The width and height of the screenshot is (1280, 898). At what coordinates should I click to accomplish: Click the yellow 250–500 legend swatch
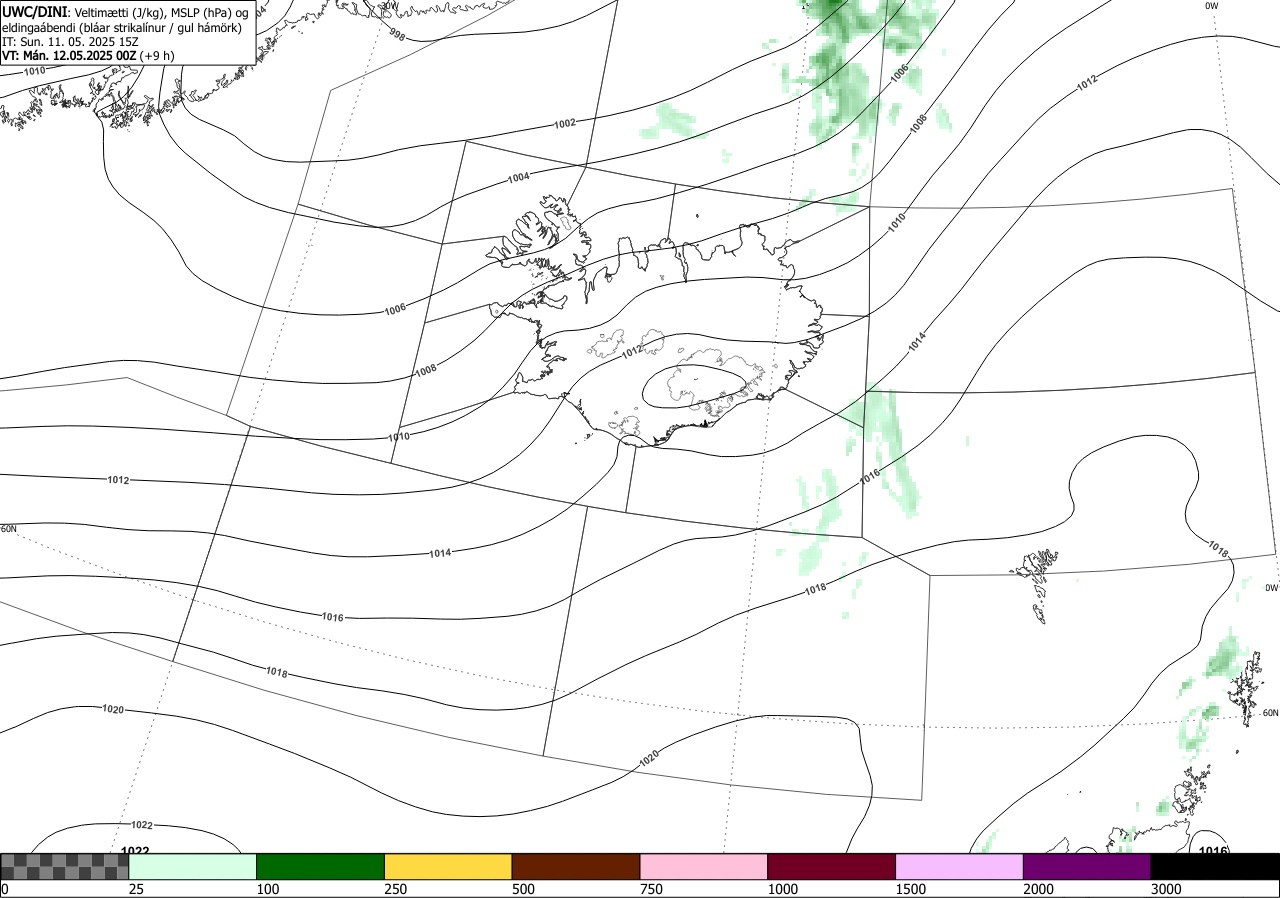tap(448, 866)
